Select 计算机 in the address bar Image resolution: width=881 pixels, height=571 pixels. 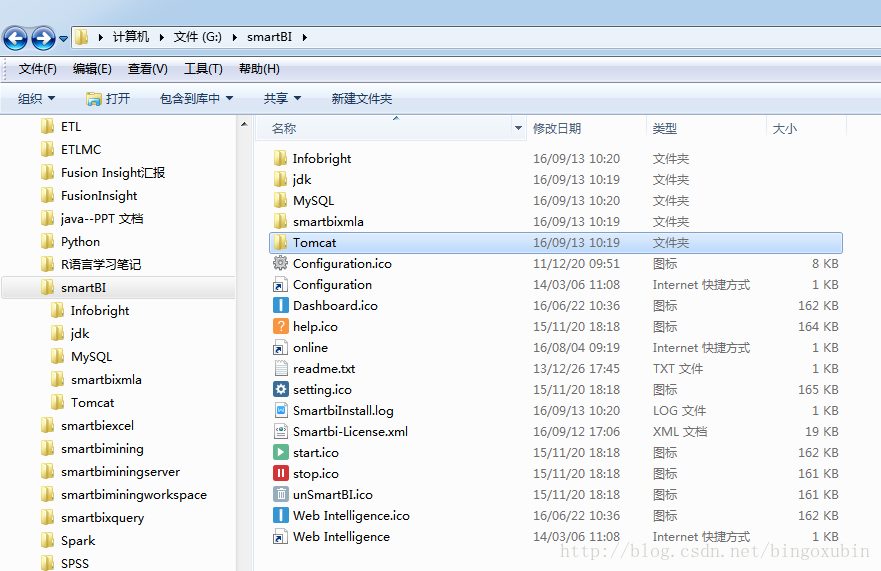coord(131,37)
